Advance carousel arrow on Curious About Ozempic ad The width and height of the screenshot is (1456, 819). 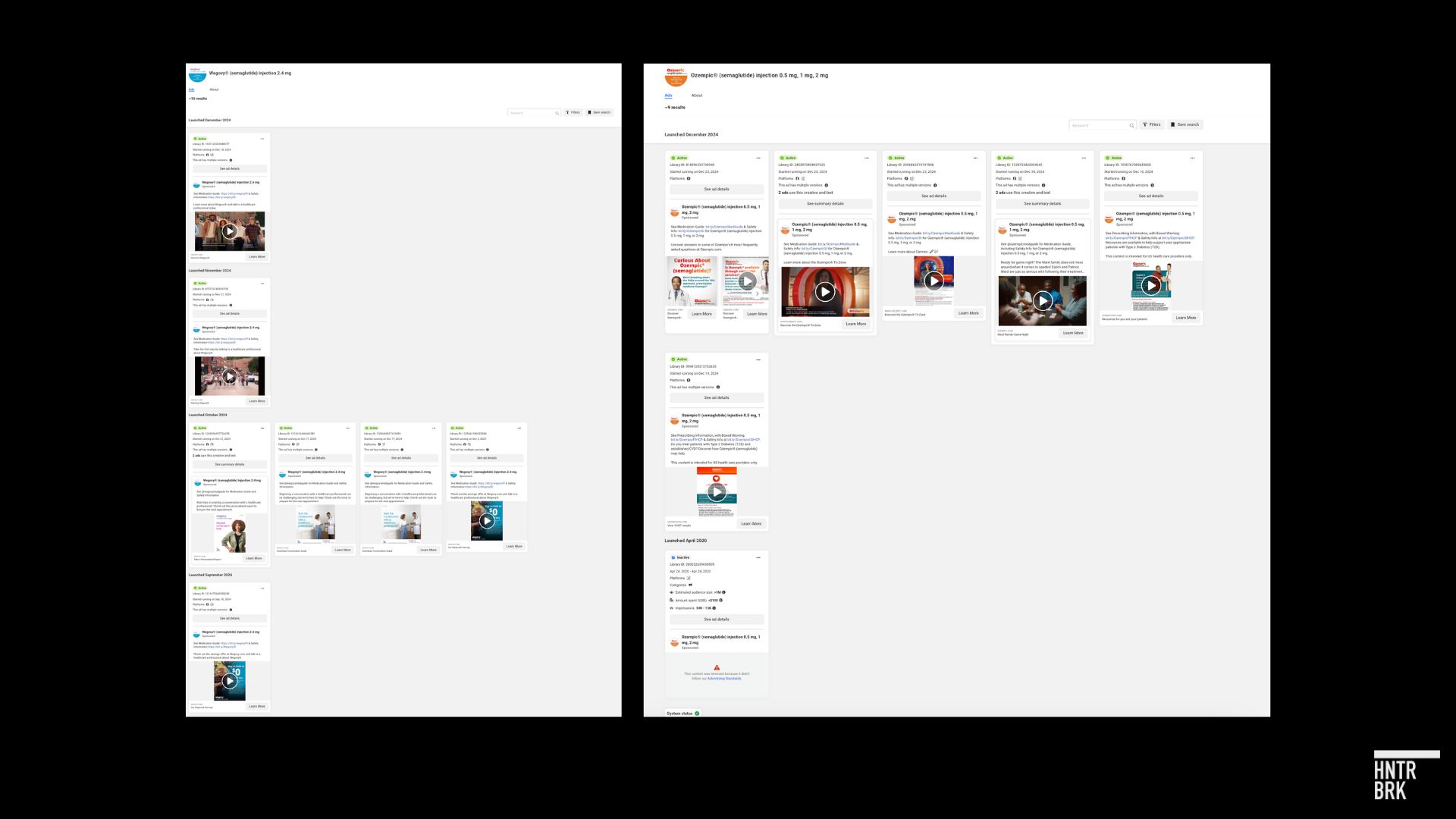pos(757,293)
